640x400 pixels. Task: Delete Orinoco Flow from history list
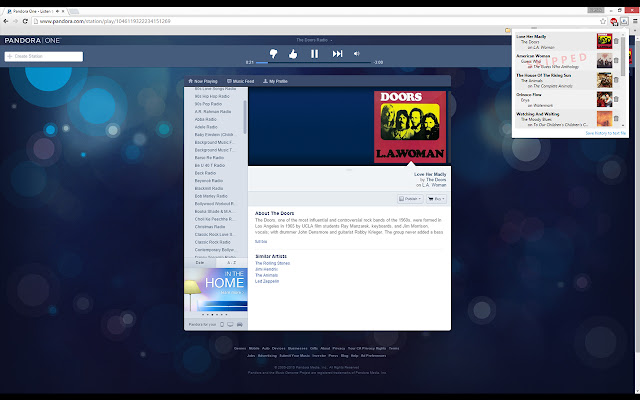(x=617, y=98)
